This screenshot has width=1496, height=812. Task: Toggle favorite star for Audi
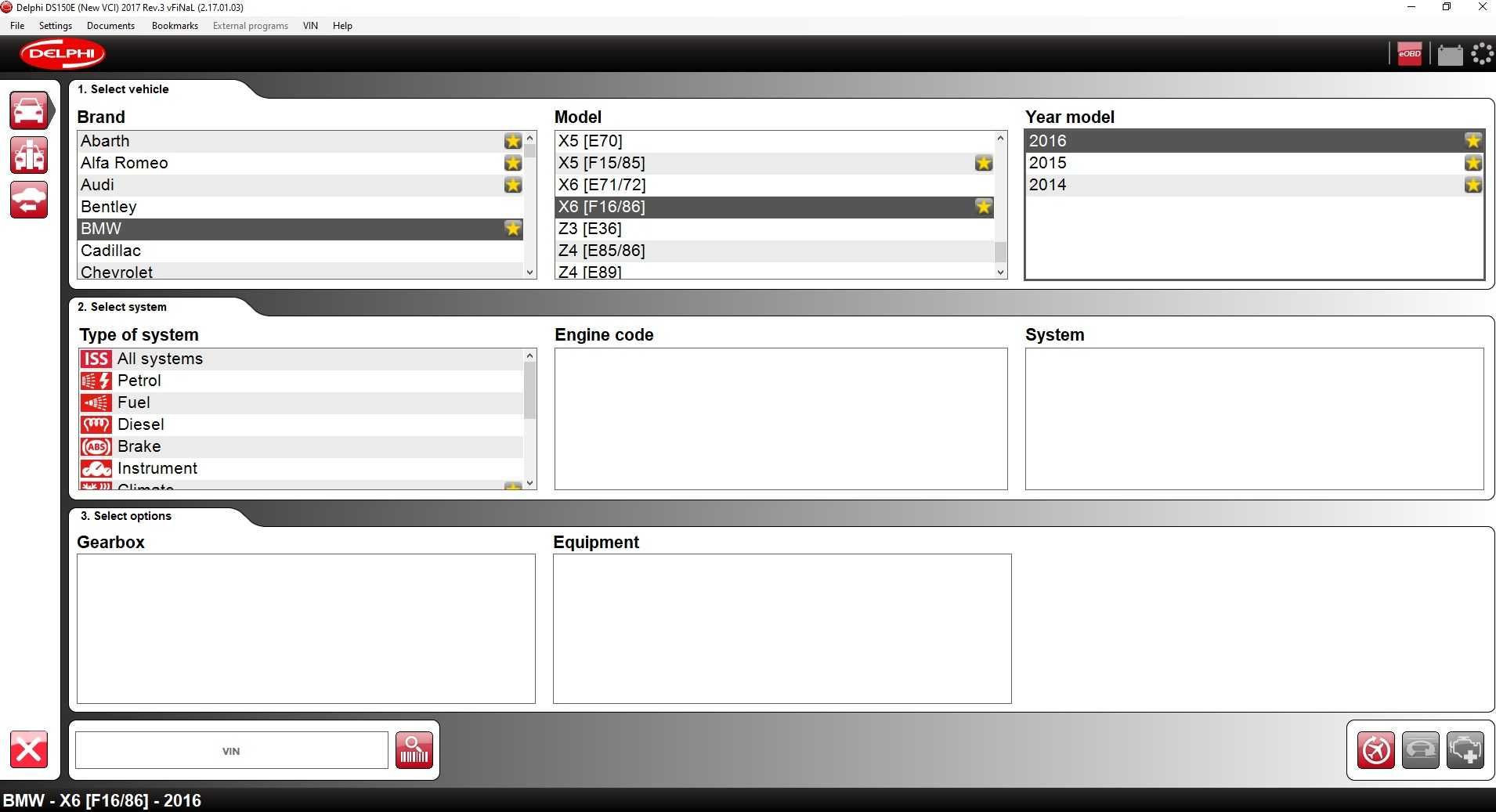coord(513,185)
